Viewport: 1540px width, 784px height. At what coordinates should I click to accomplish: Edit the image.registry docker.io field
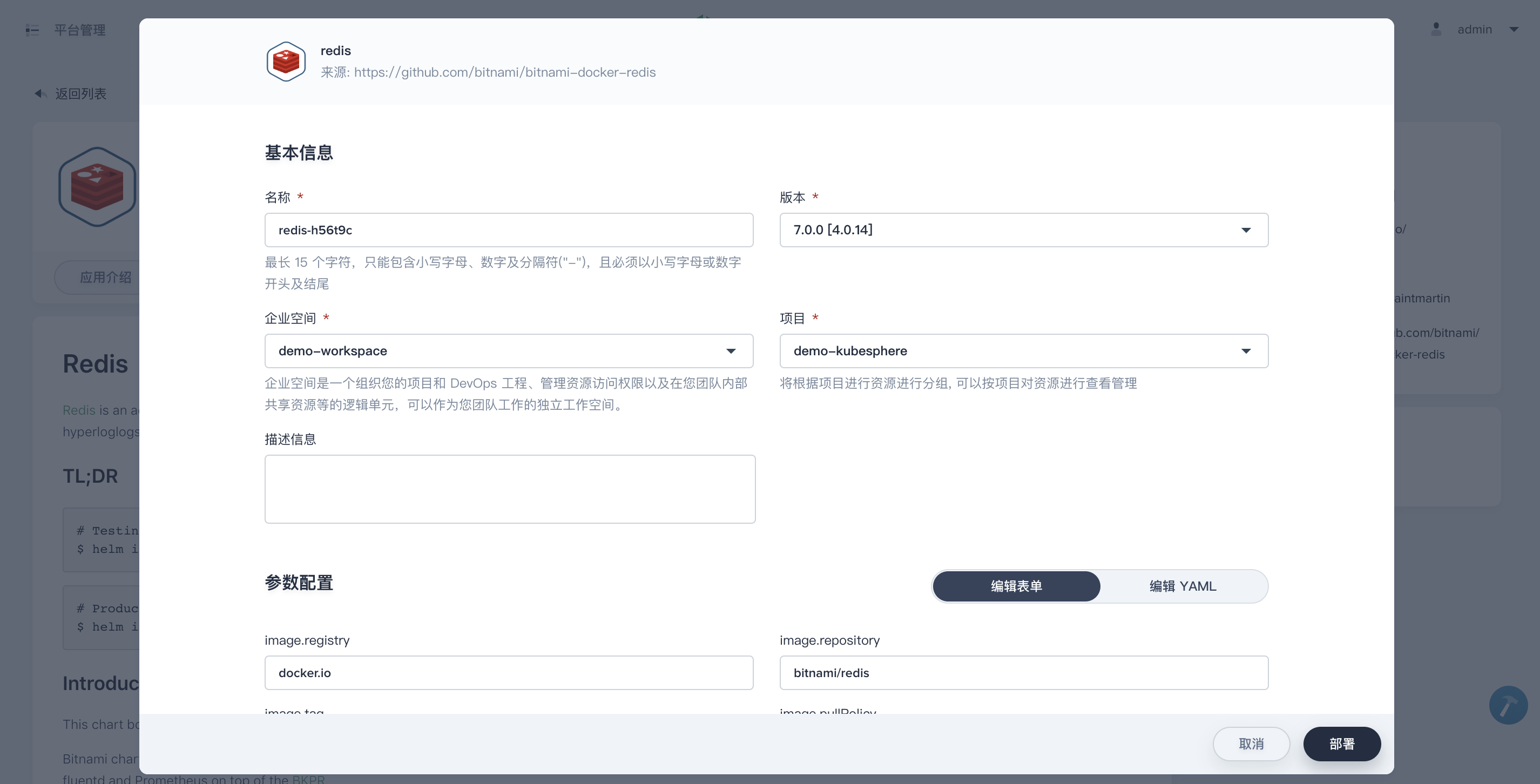click(509, 673)
